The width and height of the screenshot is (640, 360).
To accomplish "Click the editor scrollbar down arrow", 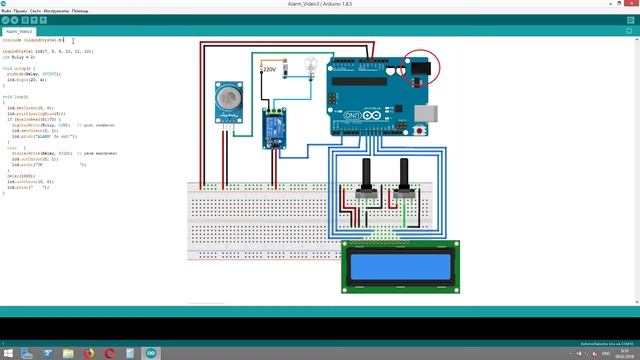I will click(637, 302).
